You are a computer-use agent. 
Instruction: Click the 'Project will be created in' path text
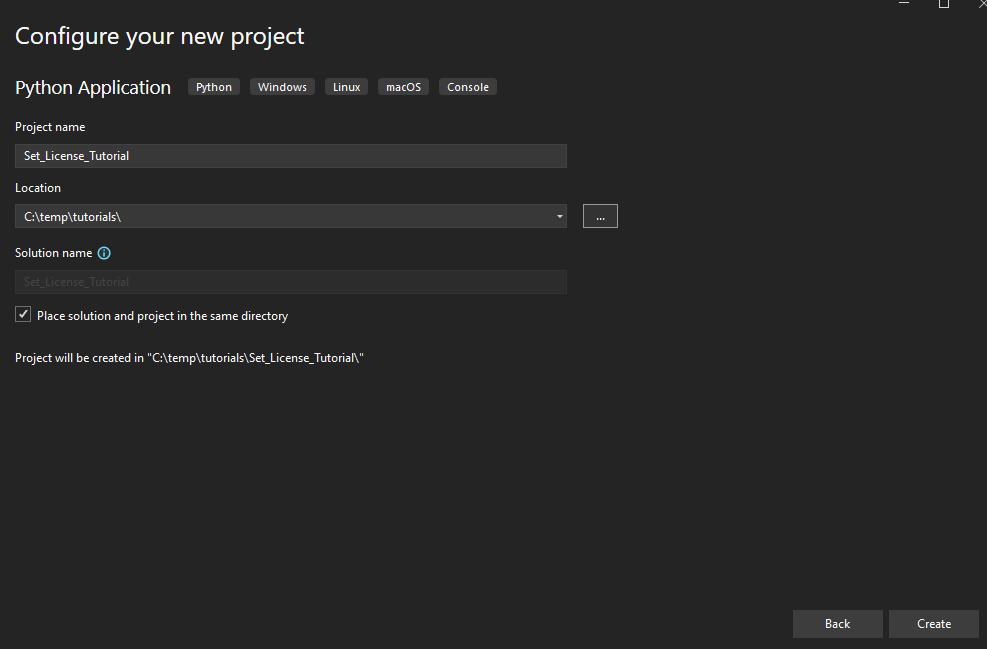(189, 358)
